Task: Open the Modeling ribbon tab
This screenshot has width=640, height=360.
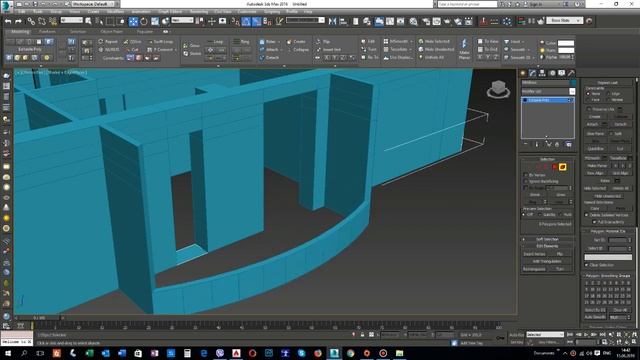Action: coord(20,31)
